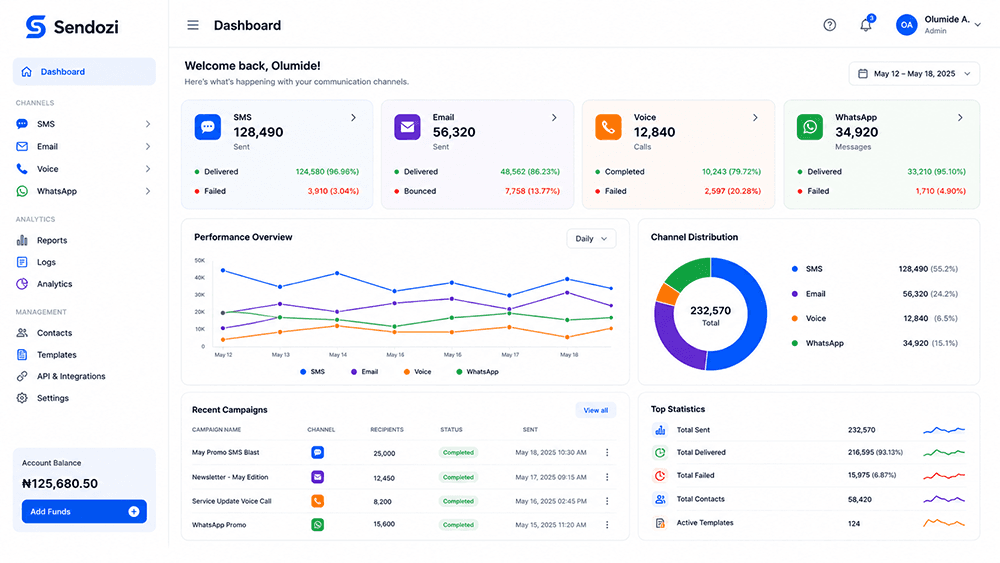Click View all recent campaigns

pos(596,411)
